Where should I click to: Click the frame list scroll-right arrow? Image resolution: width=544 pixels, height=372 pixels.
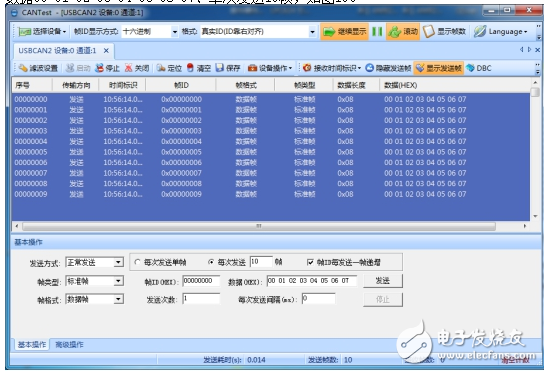(525, 226)
